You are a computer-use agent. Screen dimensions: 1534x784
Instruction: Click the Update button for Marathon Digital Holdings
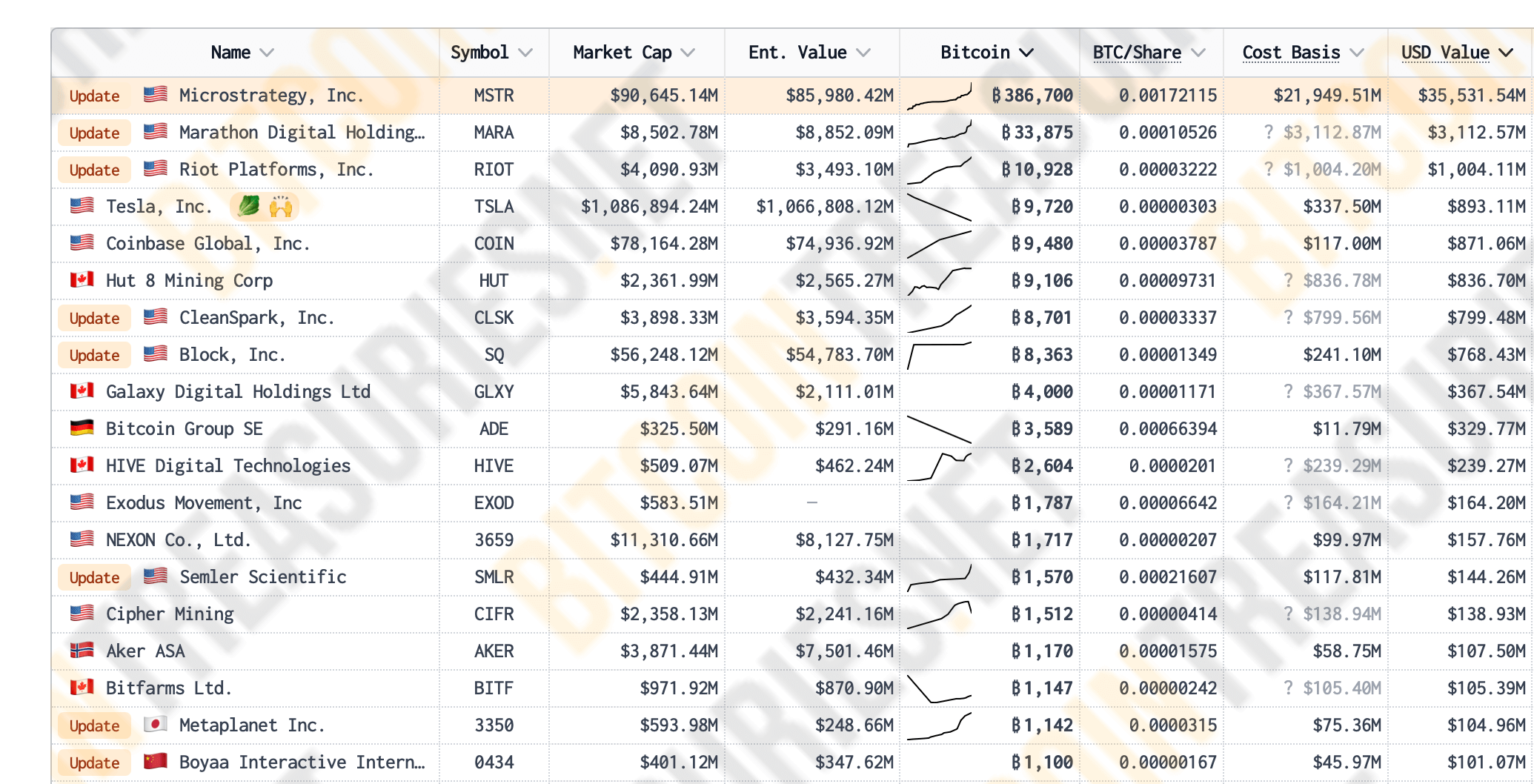tap(94, 133)
